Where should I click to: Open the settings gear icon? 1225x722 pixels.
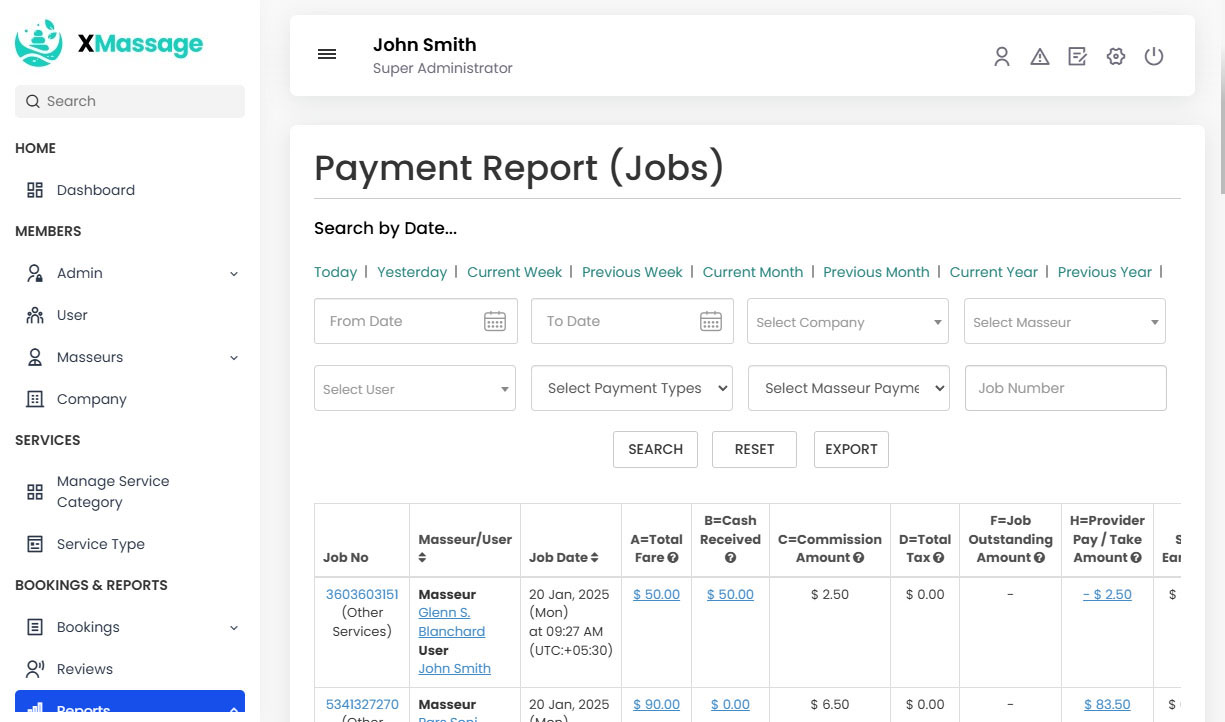click(x=1116, y=57)
